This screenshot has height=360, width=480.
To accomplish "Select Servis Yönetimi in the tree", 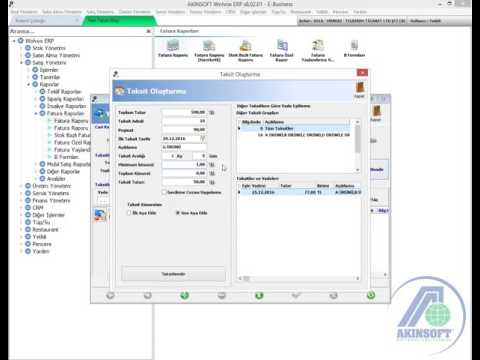I will pyautogui.click(x=51, y=193).
